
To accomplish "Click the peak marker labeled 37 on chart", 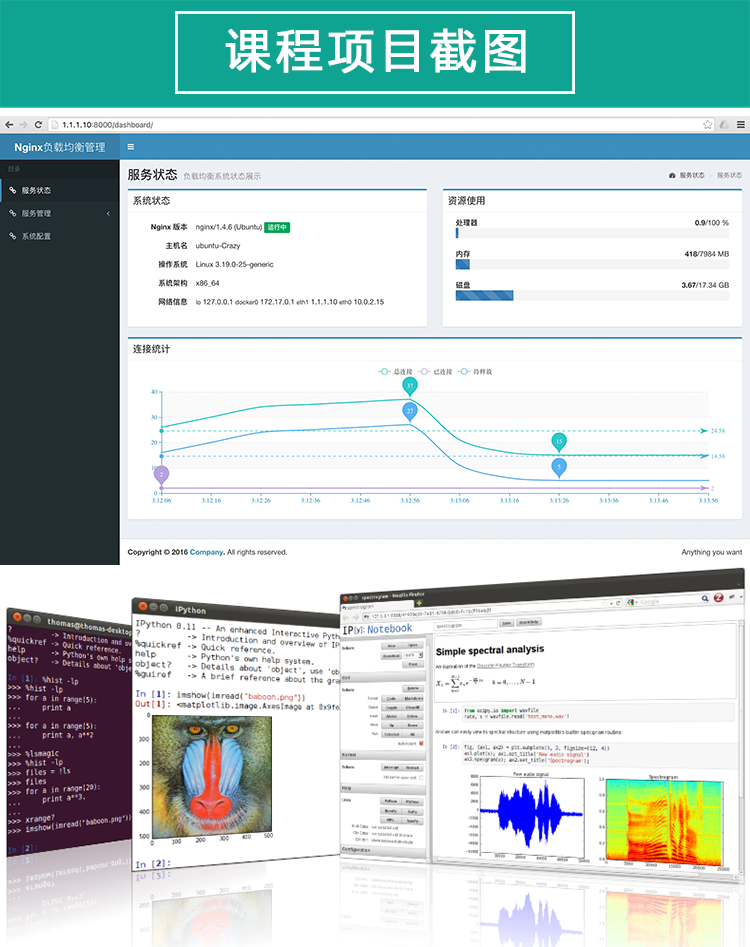I will pyautogui.click(x=409, y=385).
